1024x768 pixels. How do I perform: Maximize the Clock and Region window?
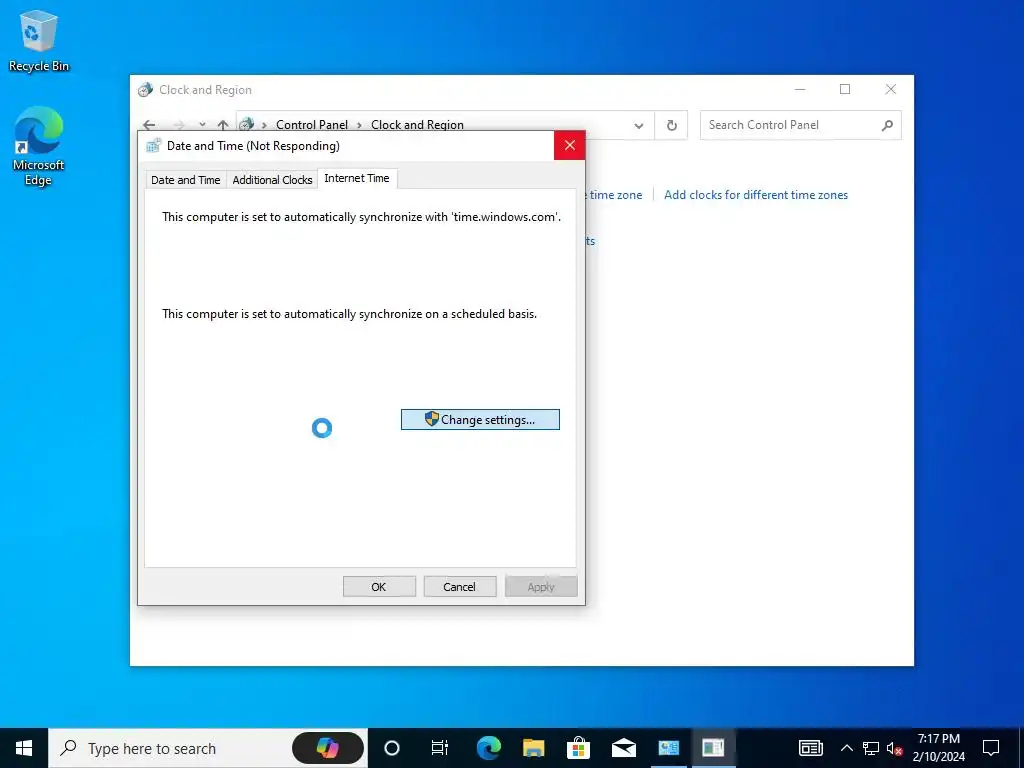pyautogui.click(x=845, y=89)
